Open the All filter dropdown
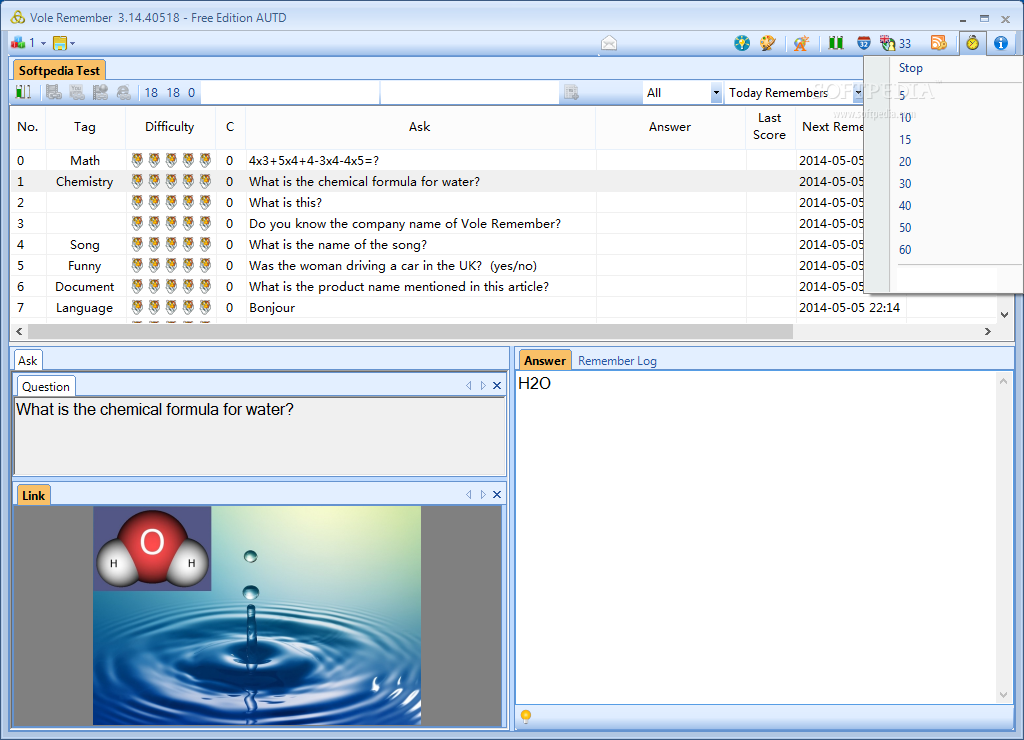Viewport: 1024px width, 740px height. pyautogui.click(x=716, y=93)
